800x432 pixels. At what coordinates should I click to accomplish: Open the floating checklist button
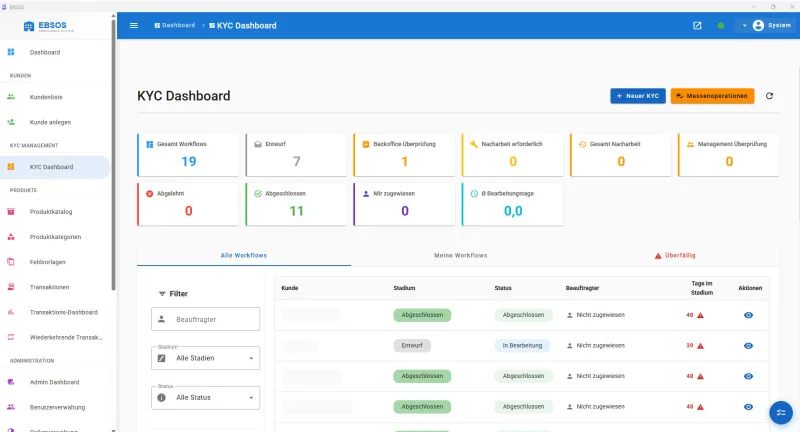point(781,413)
